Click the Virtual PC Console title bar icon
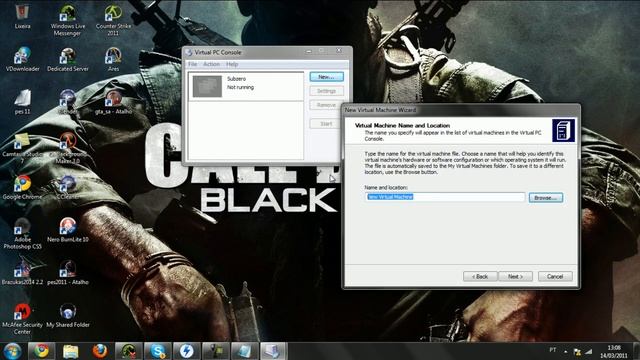The width and height of the screenshot is (640, 360). 189,52
